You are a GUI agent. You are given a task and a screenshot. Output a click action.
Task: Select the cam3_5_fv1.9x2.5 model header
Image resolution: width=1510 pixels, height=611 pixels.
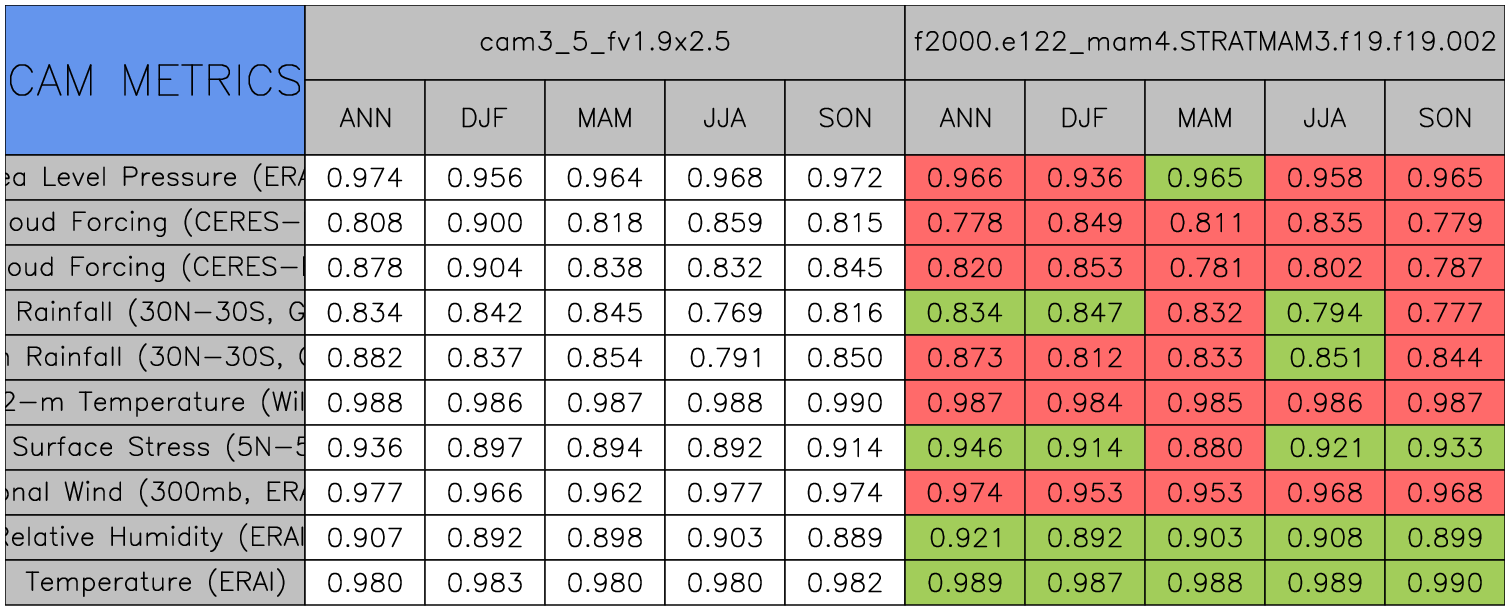604,42
